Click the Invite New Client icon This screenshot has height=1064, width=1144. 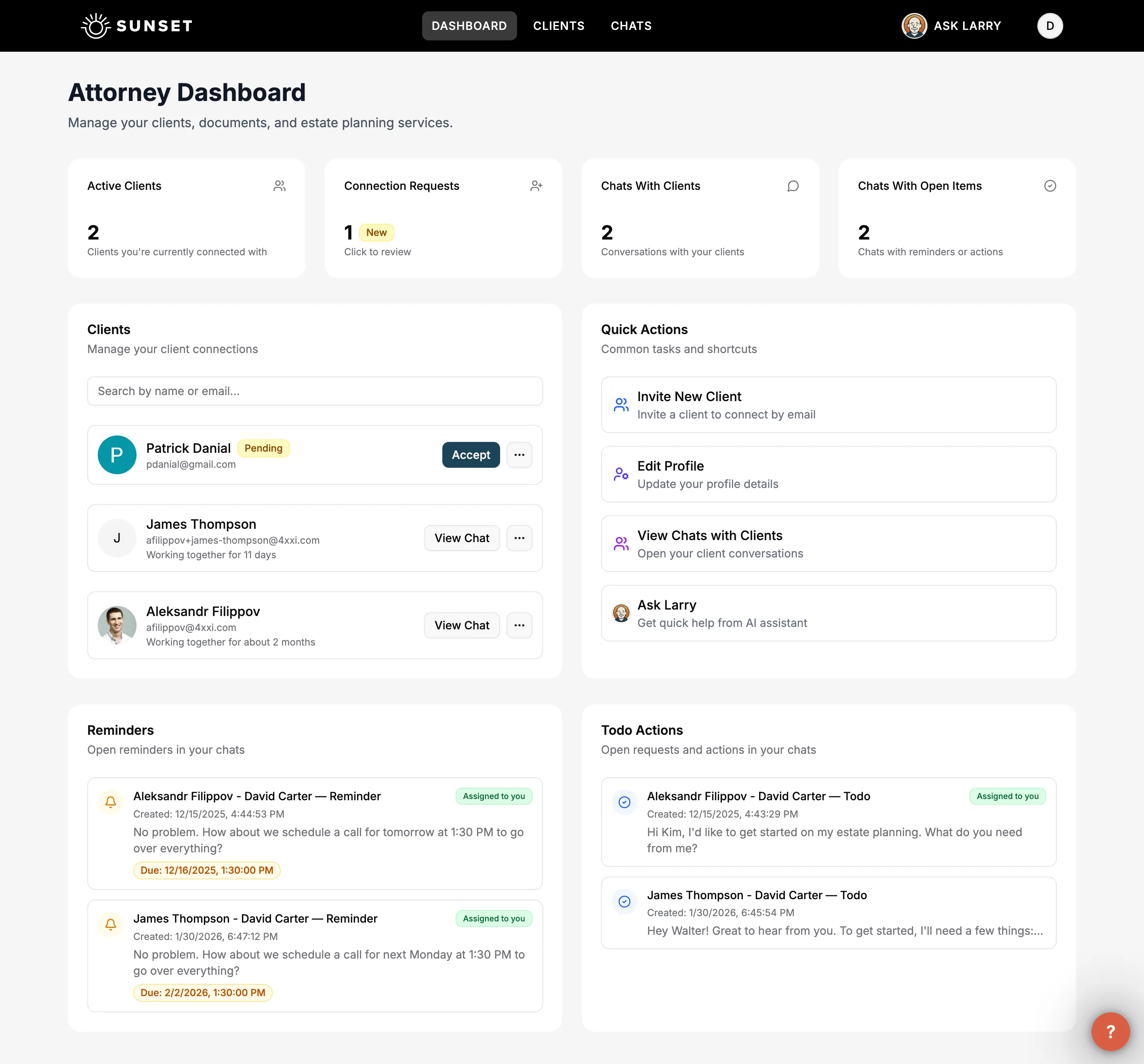point(621,404)
